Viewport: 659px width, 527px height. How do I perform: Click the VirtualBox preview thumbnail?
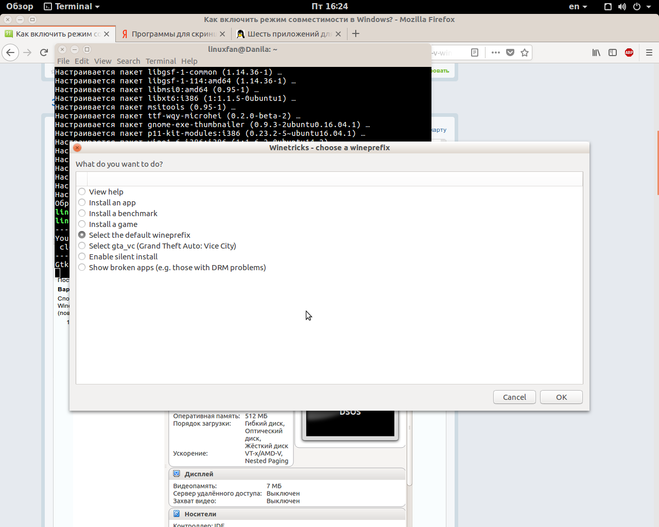(x=350, y=424)
